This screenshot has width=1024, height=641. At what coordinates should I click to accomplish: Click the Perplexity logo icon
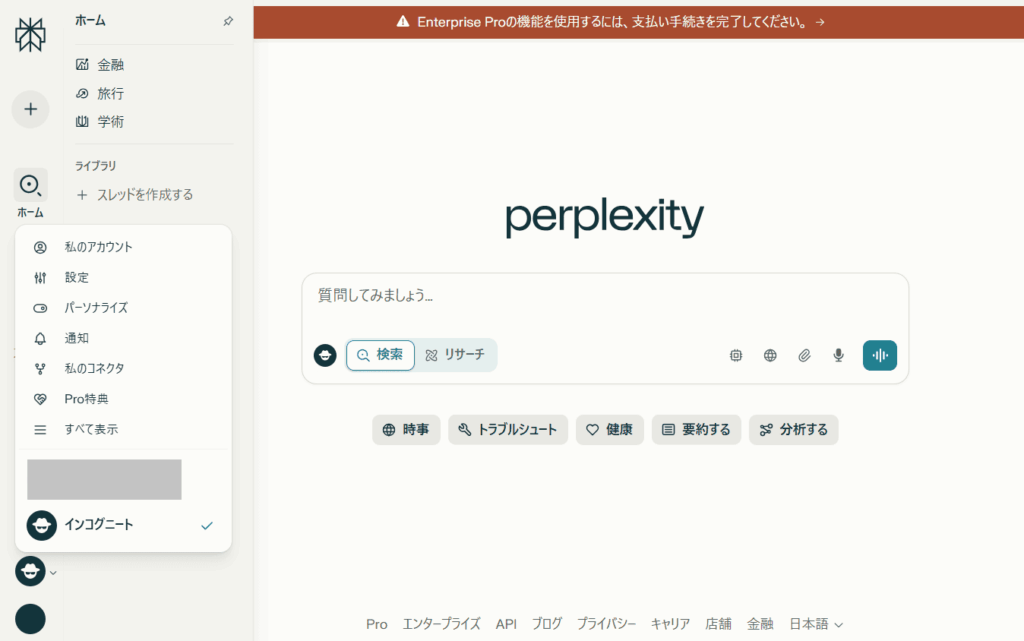(30, 35)
